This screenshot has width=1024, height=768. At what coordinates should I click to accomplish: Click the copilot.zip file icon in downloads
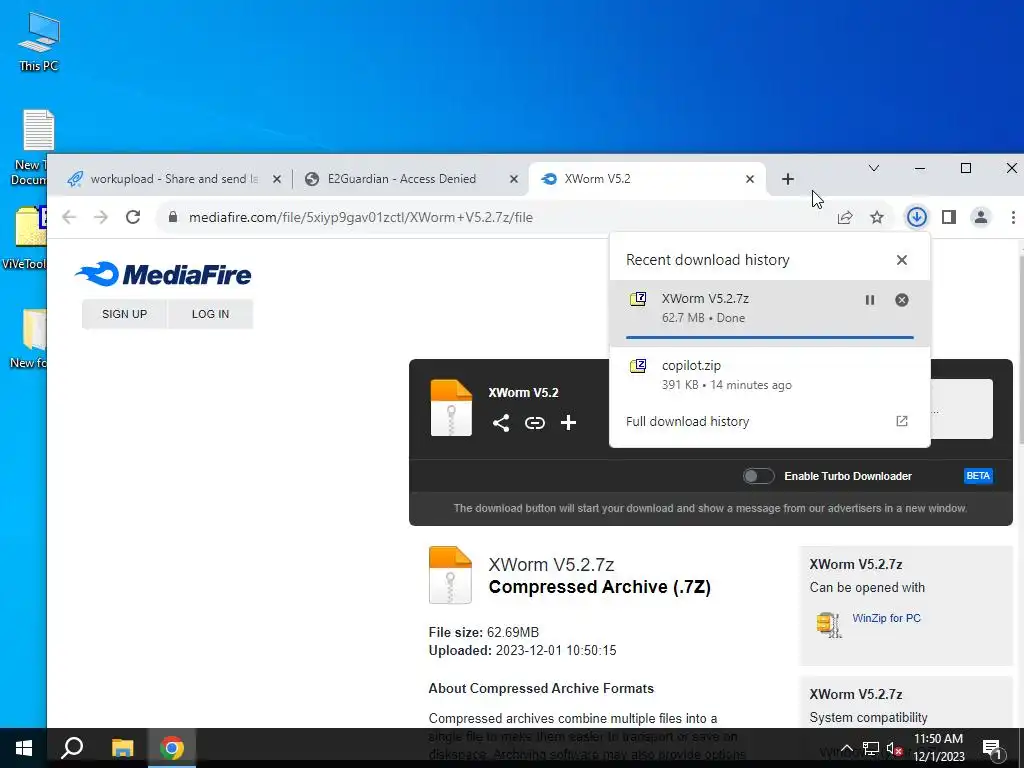coord(638,366)
